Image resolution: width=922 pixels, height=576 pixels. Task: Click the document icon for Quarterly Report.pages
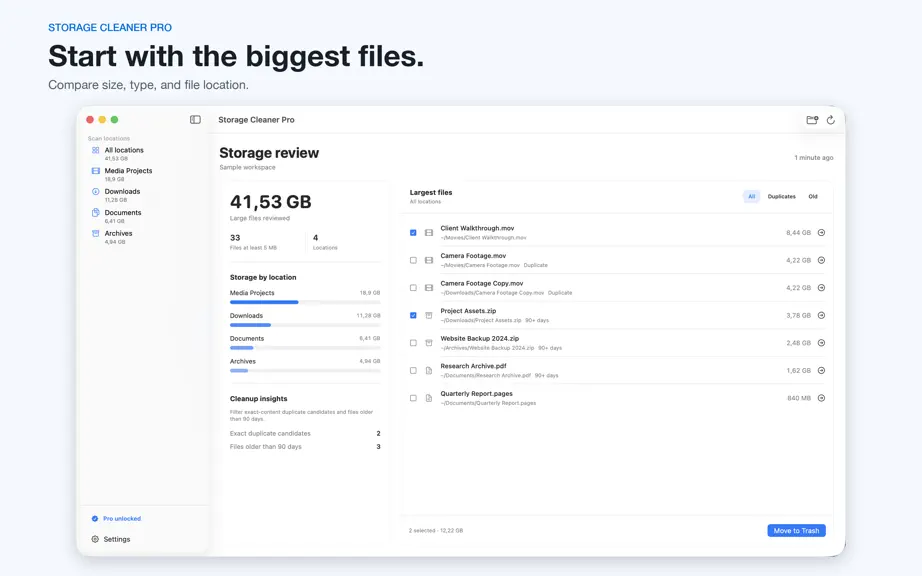[429, 398]
